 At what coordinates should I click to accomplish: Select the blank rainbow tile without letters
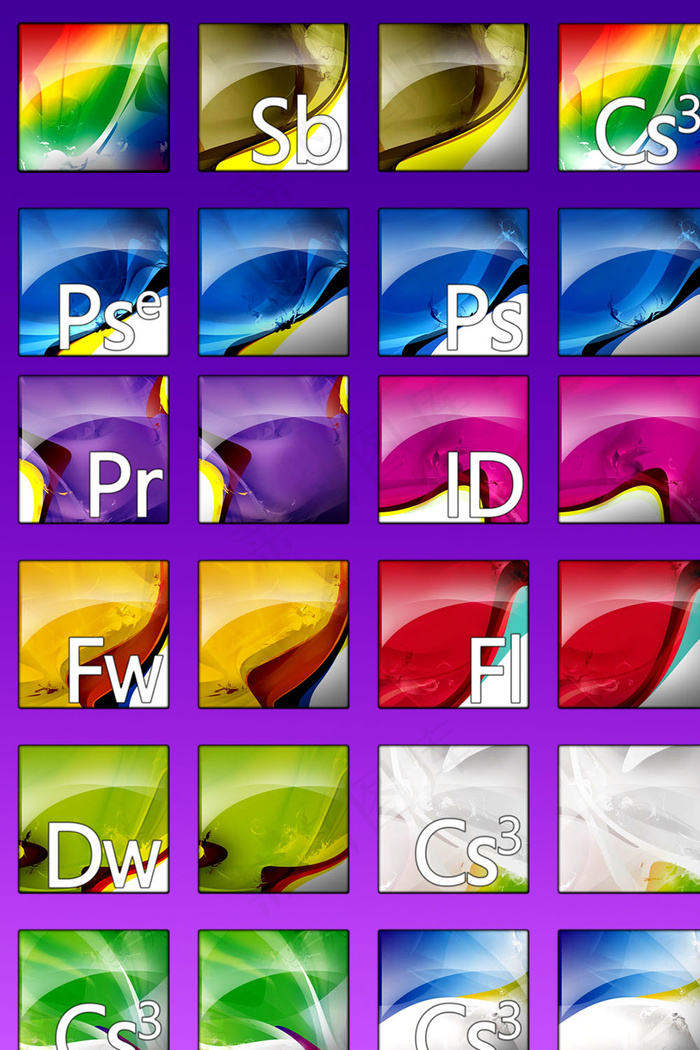point(94,98)
